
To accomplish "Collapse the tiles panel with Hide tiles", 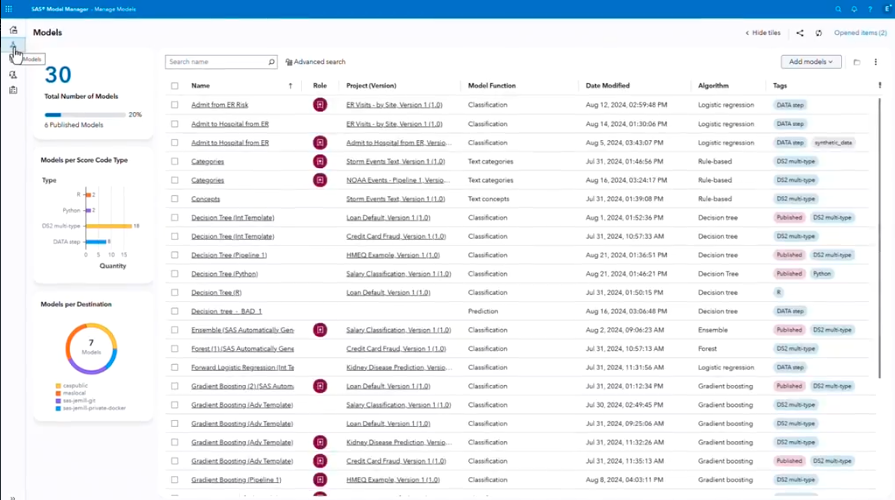I will 763,33.
